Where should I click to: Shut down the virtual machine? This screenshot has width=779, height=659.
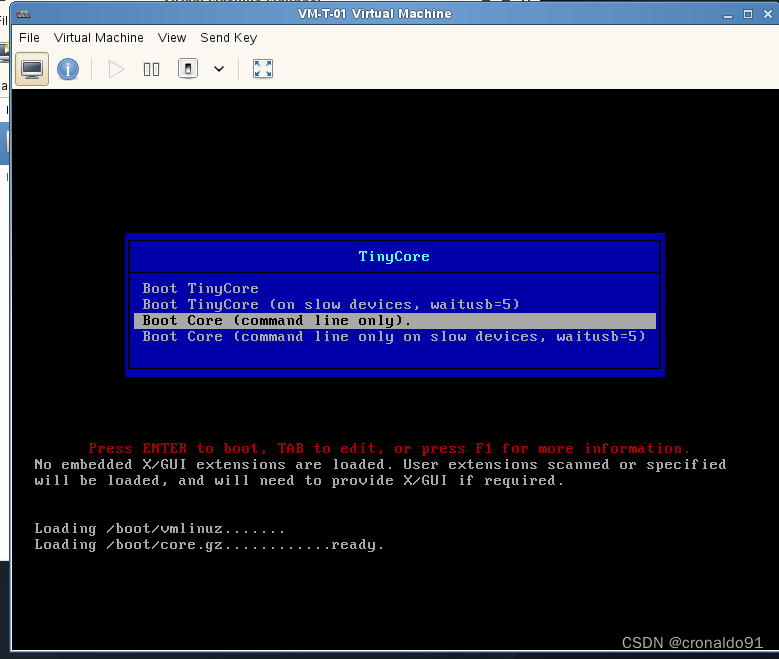pyautogui.click(x=188, y=69)
